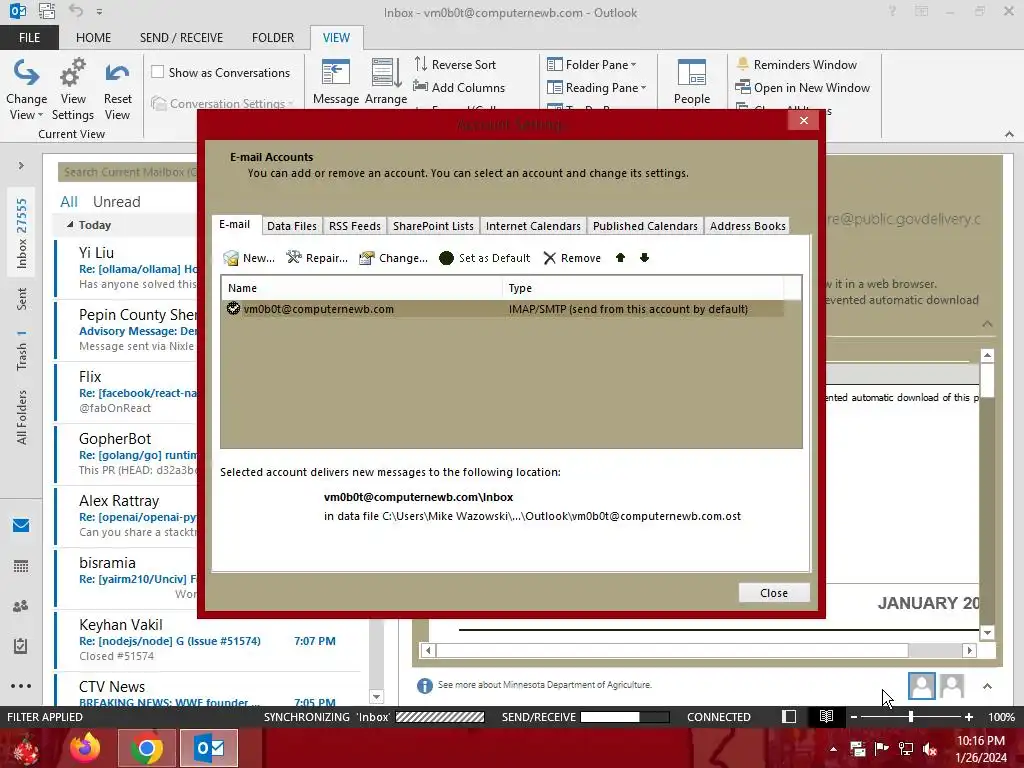
Task: Select the Inbox 27555 folder
Action: point(22,233)
